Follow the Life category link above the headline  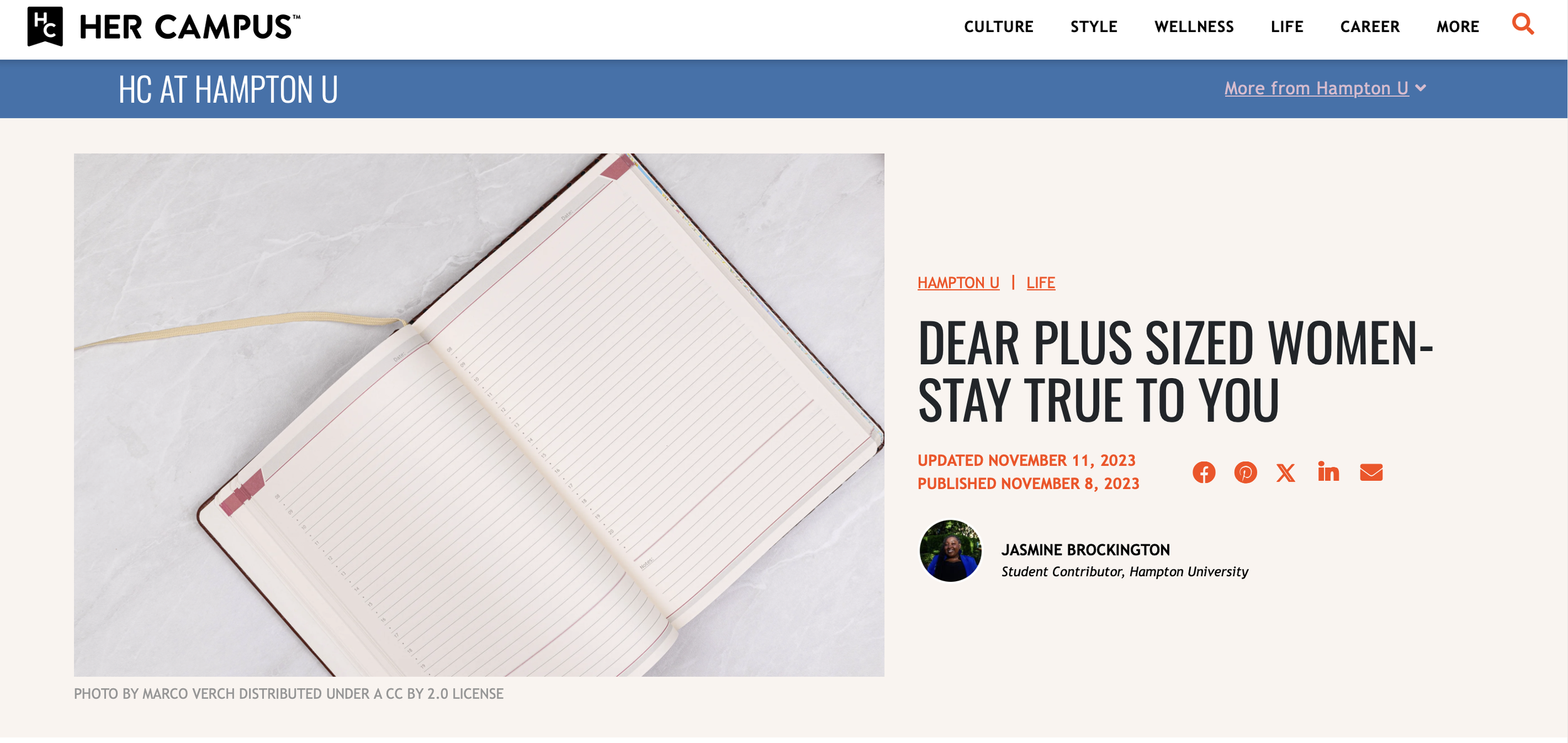click(1041, 283)
